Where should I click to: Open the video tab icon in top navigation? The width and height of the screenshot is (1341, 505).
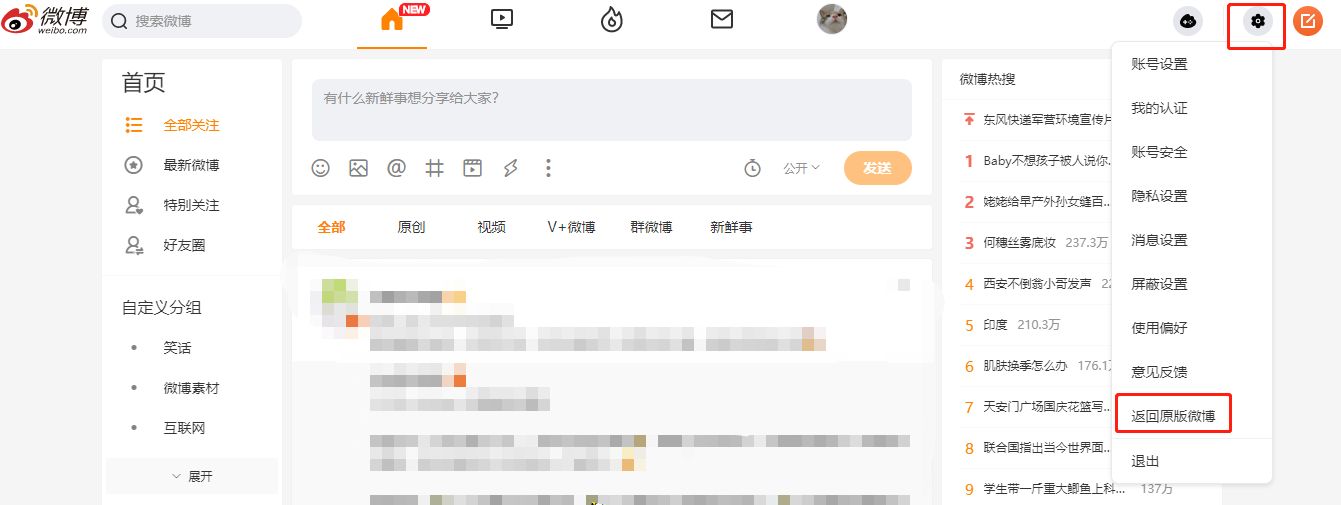coord(502,19)
